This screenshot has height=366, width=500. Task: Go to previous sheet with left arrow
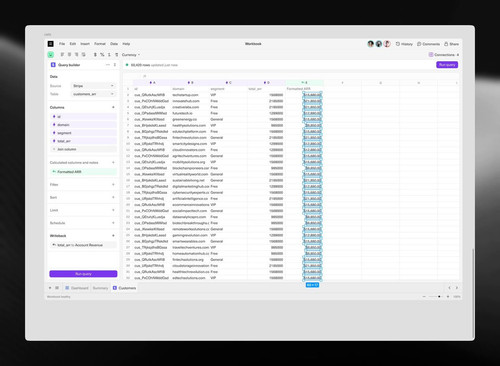[x=449, y=288]
